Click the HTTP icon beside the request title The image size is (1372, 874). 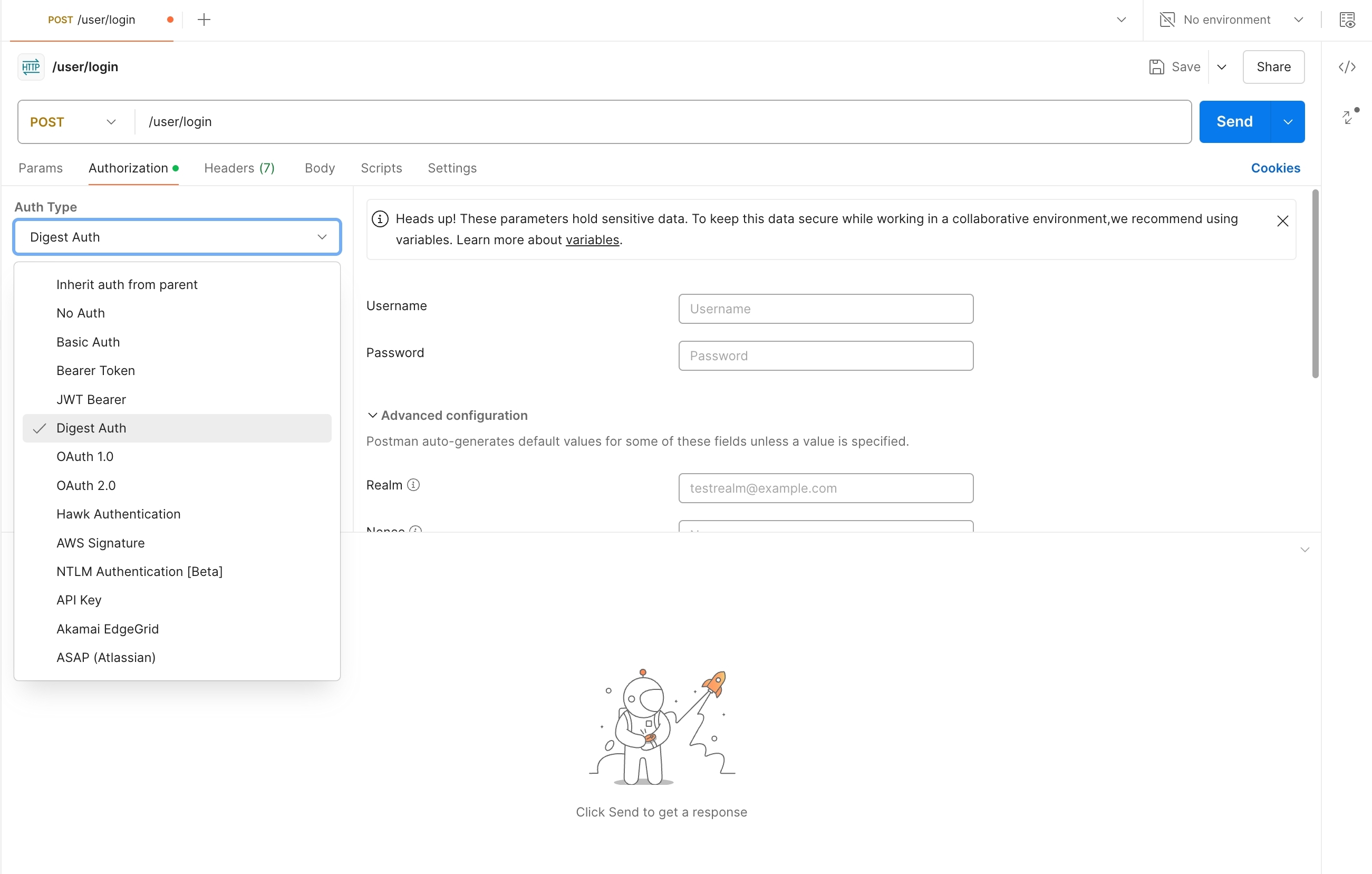tap(30, 66)
